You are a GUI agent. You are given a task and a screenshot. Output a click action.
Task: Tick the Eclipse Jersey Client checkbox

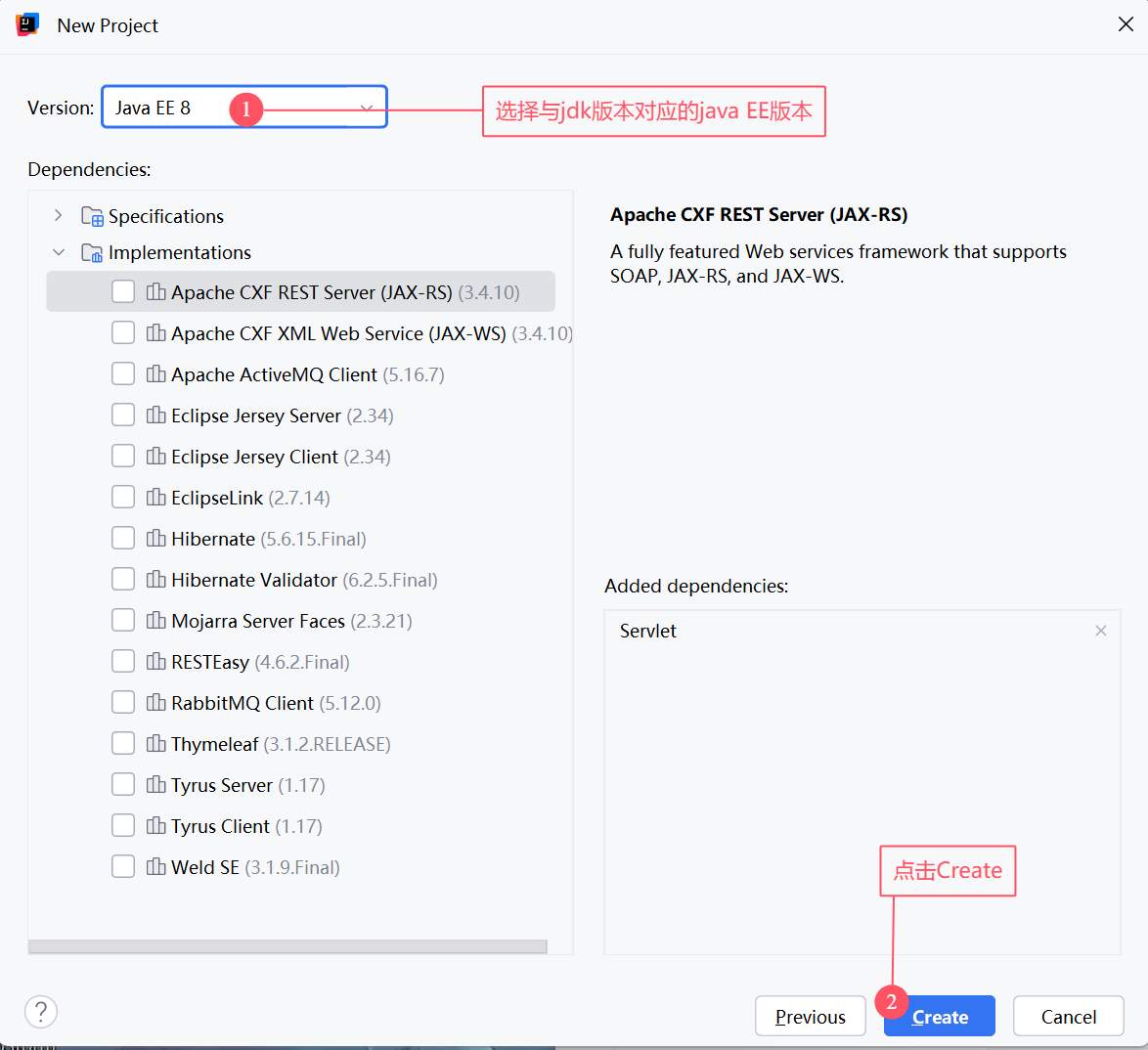pyautogui.click(x=123, y=456)
